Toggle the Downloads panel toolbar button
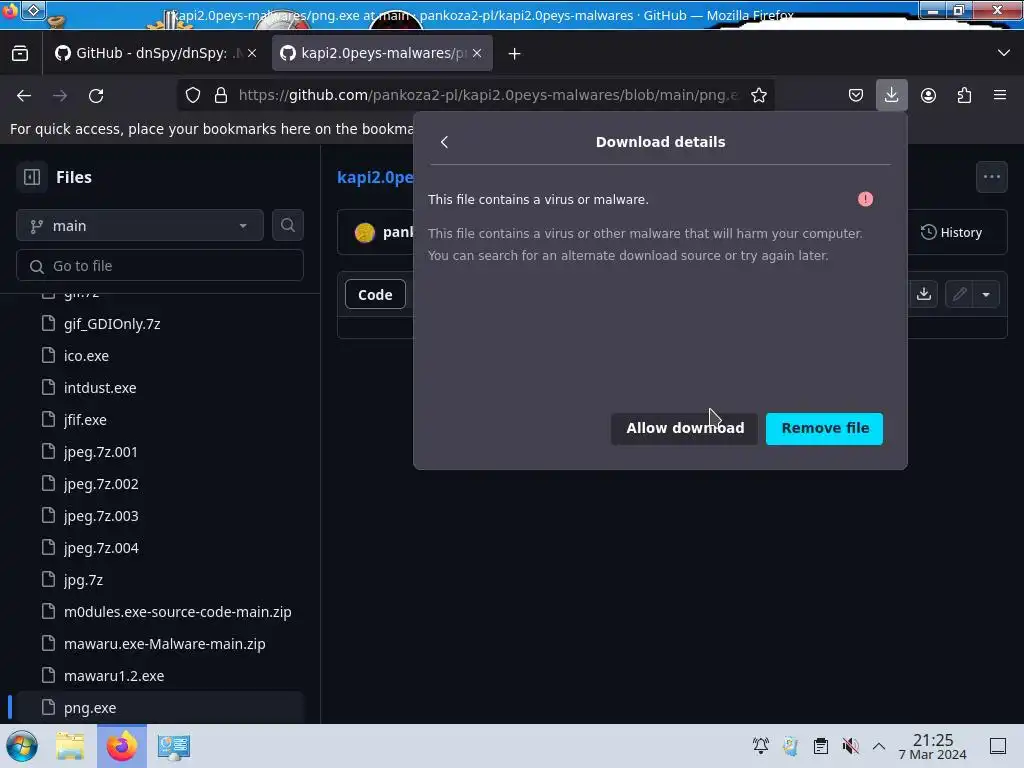The image size is (1024, 768). pyautogui.click(x=891, y=95)
